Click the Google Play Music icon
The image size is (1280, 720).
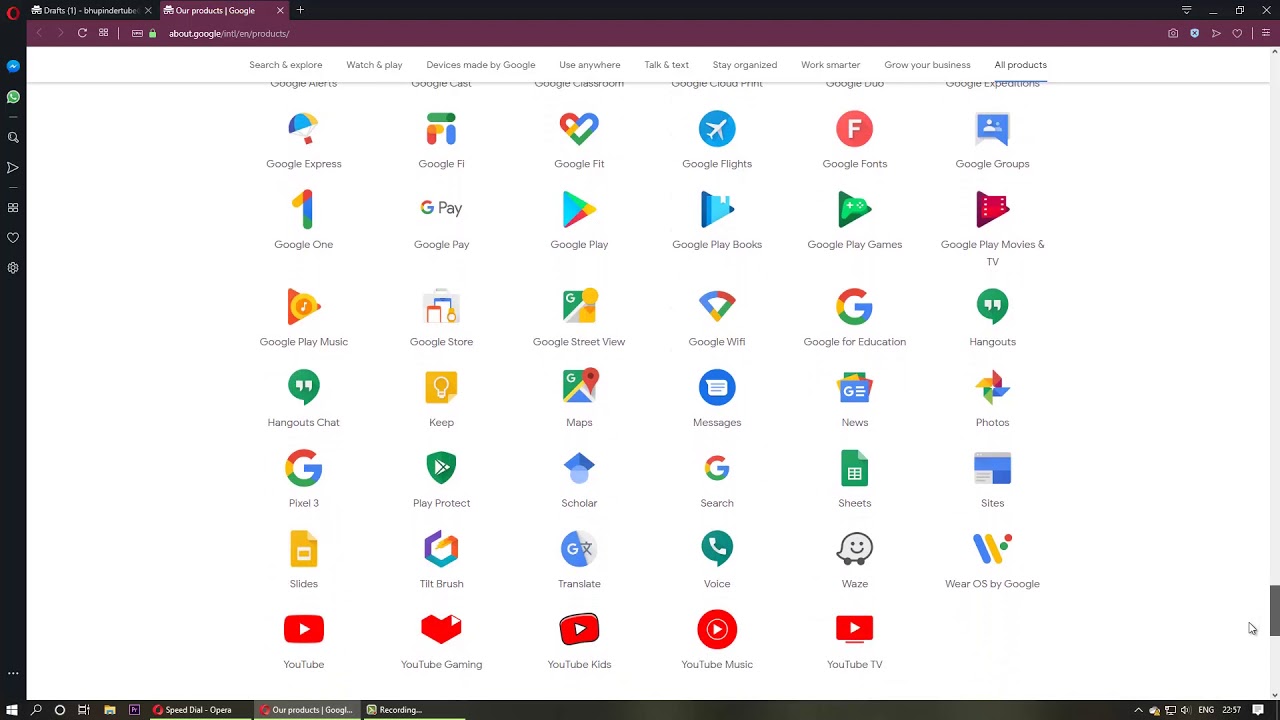click(303, 307)
